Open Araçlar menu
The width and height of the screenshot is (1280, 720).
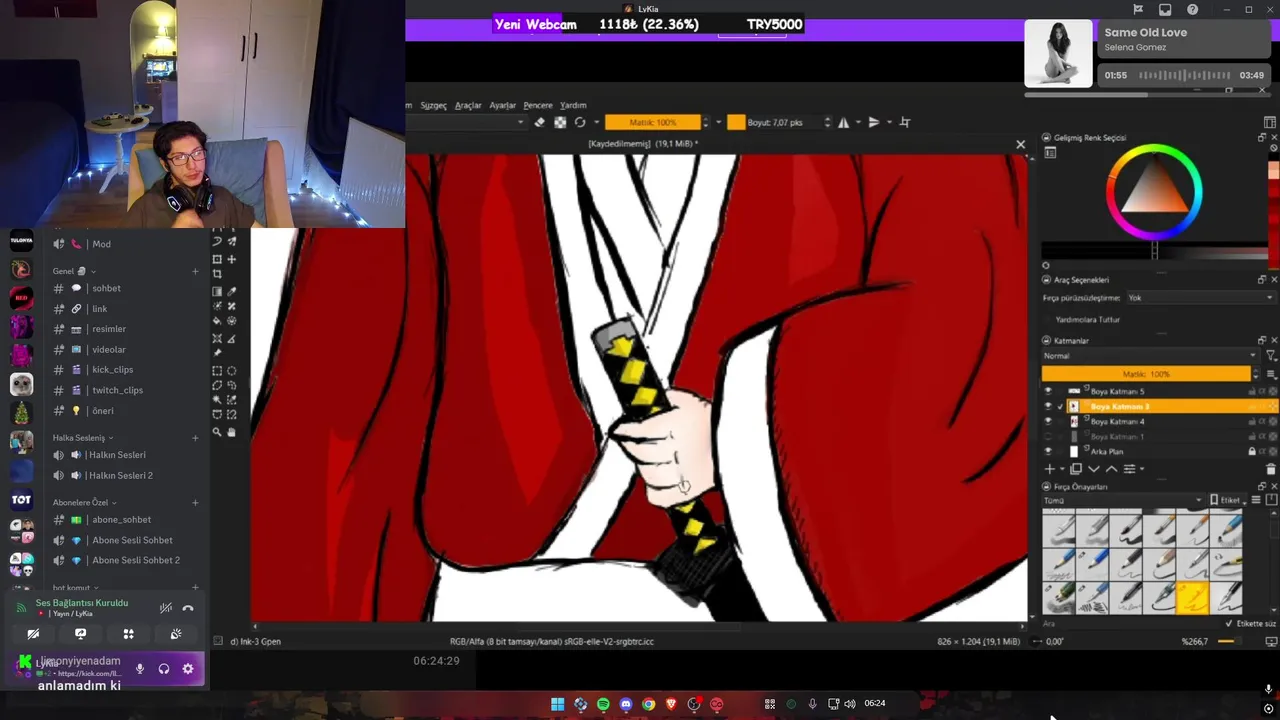[468, 105]
